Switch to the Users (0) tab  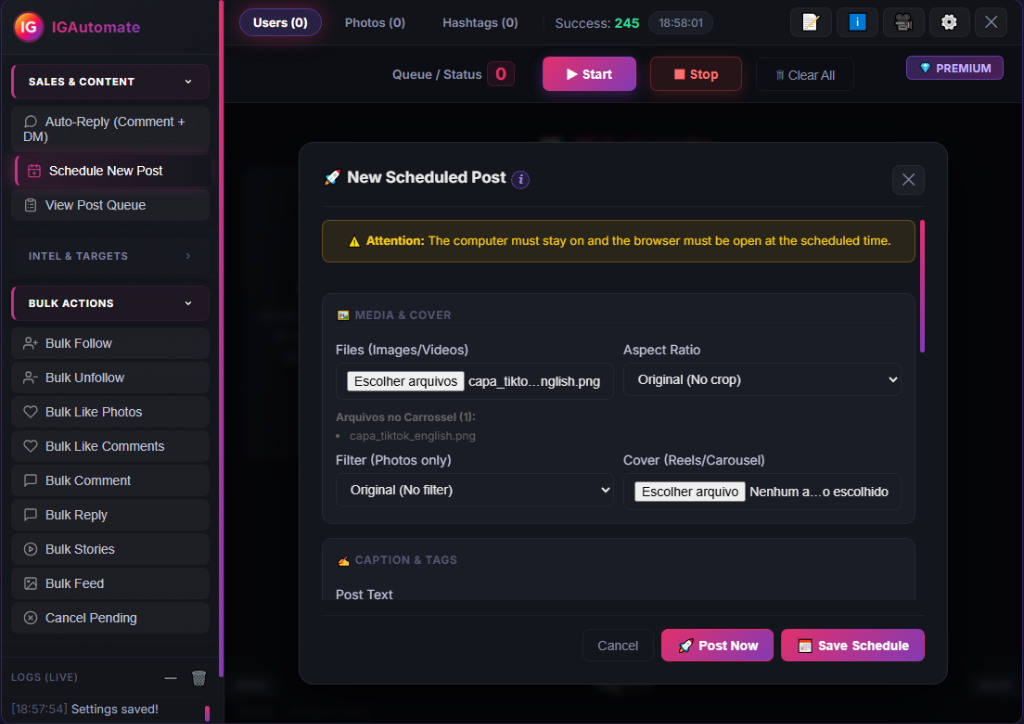coord(280,23)
